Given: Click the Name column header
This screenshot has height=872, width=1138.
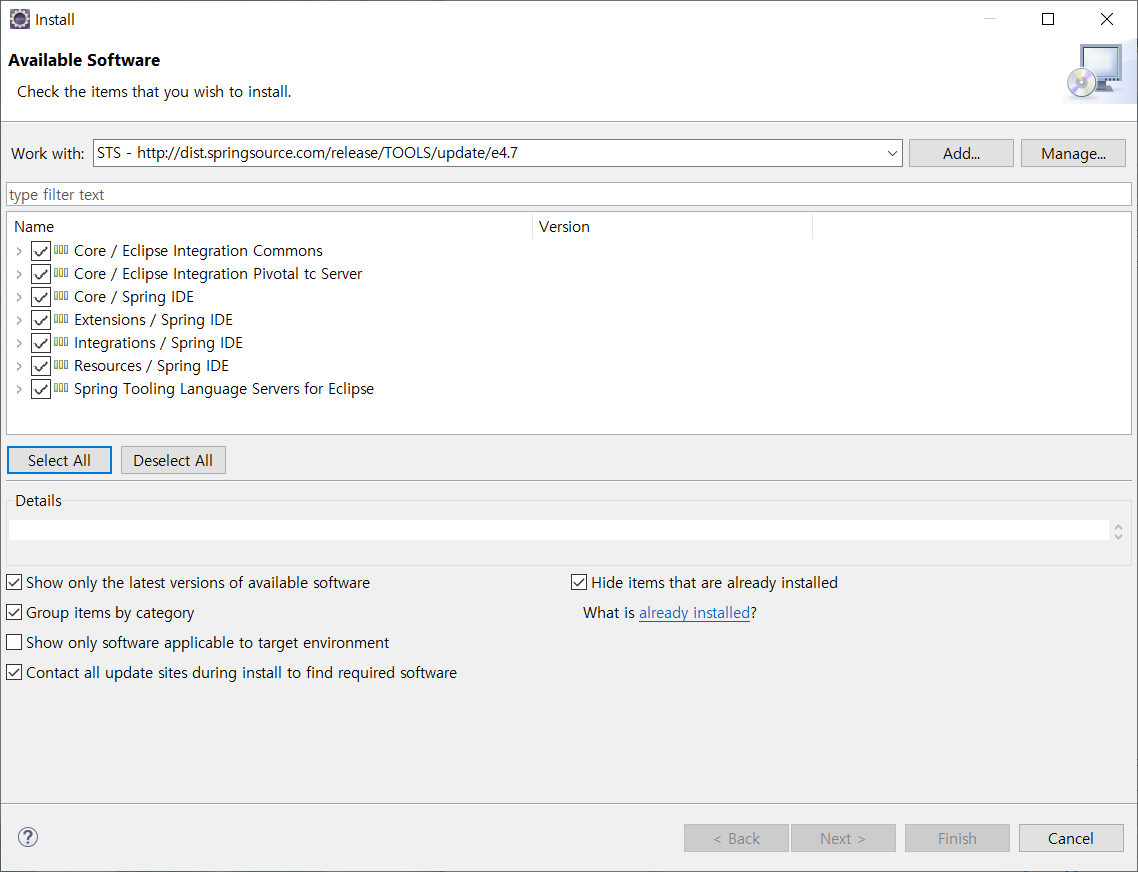Looking at the screenshot, I should [269, 227].
